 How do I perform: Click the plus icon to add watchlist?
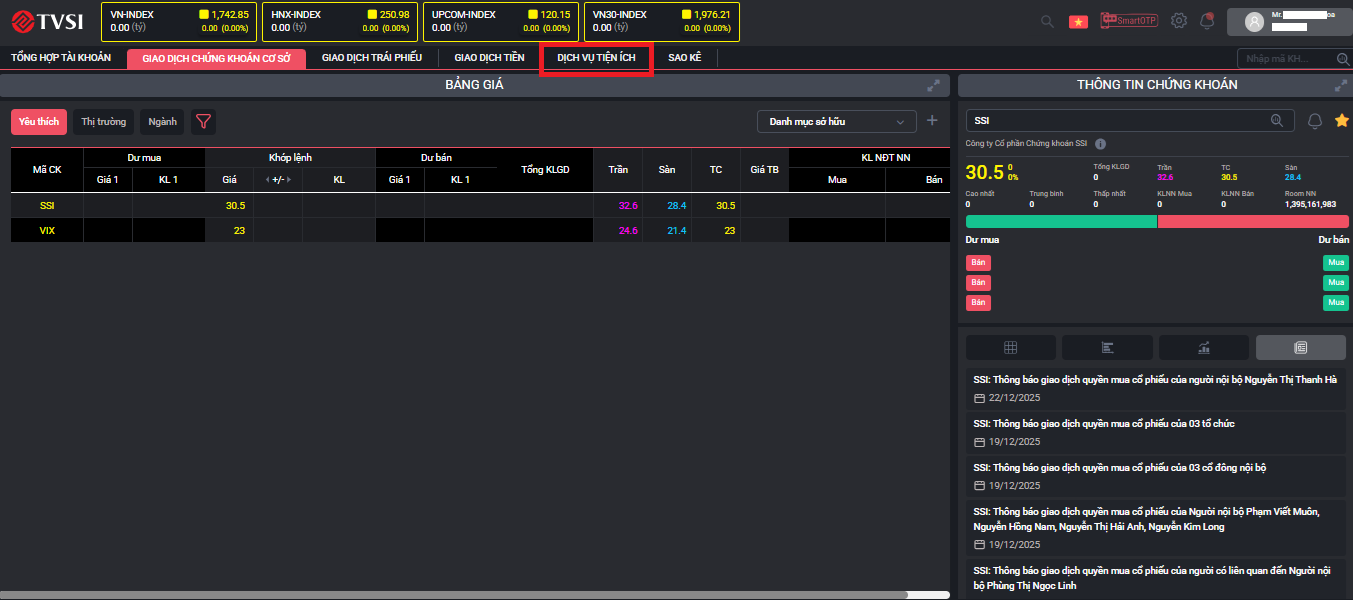[932, 121]
